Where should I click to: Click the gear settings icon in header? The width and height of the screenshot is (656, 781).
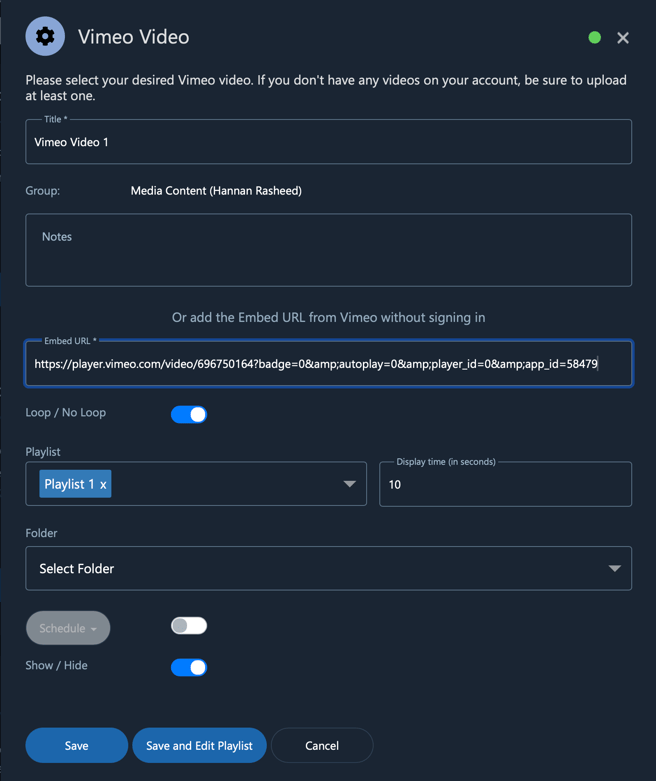coord(45,37)
